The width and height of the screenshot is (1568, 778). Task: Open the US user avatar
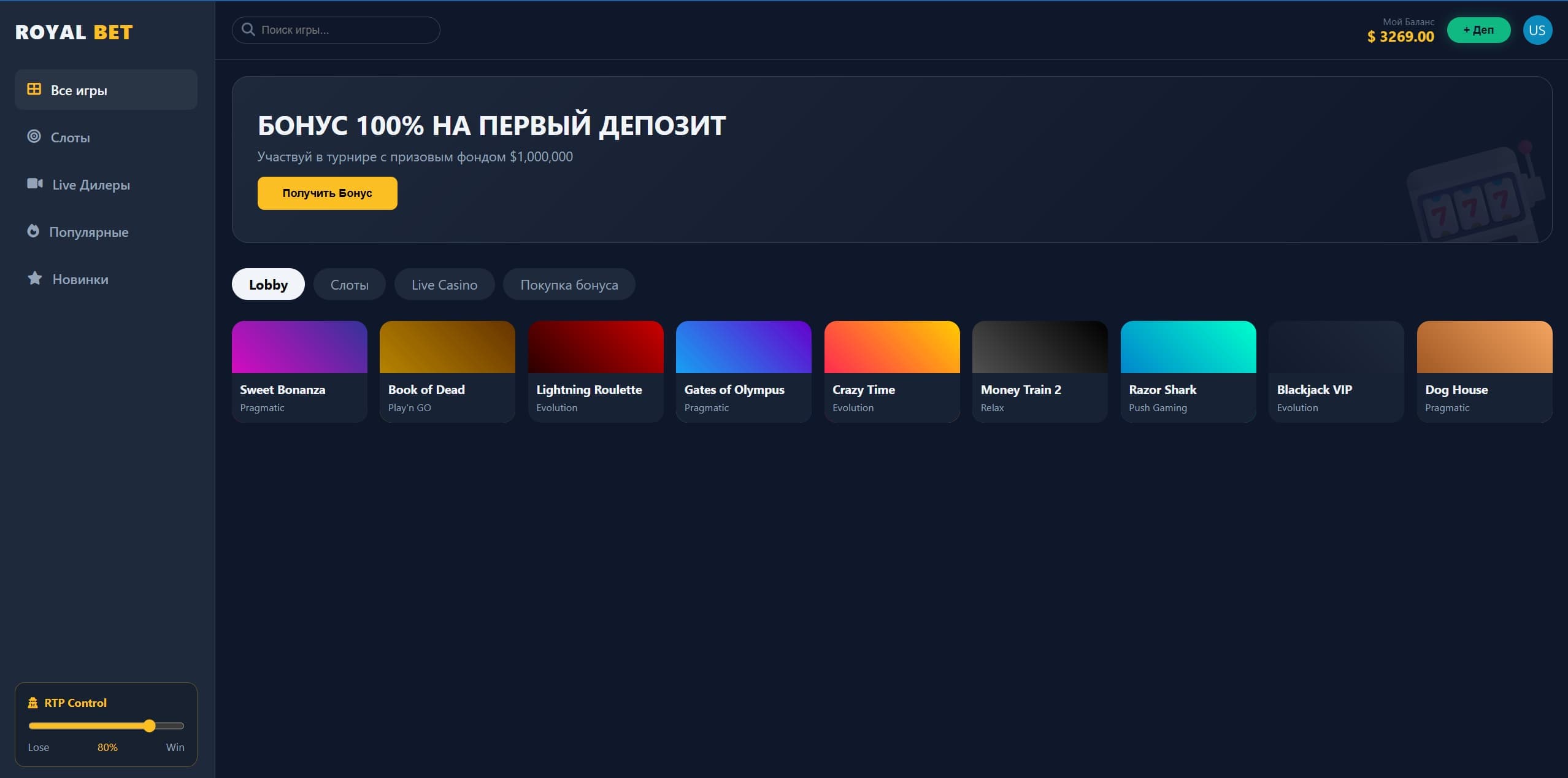[1537, 30]
